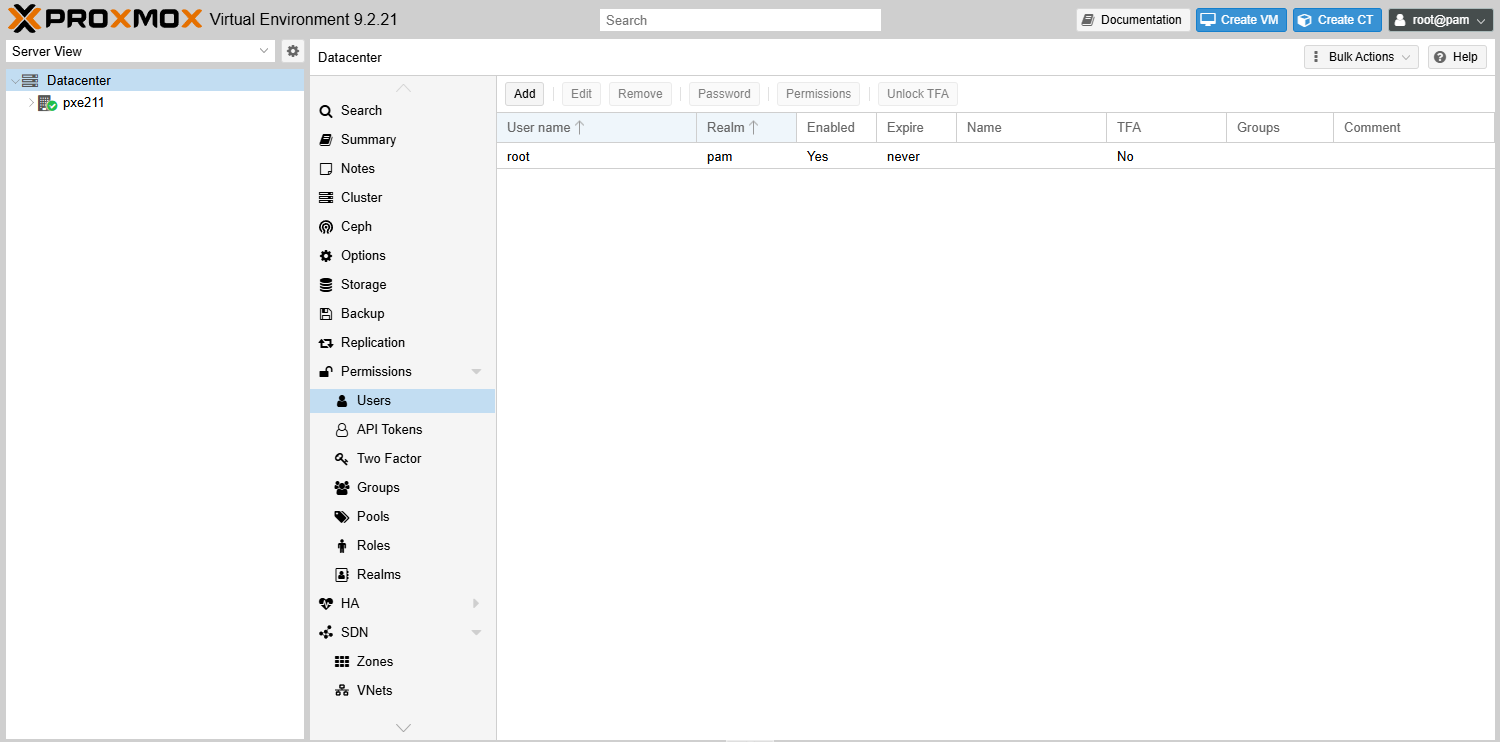Open Realms via its address book icon
The width and height of the screenshot is (1500, 742).
(342, 575)
